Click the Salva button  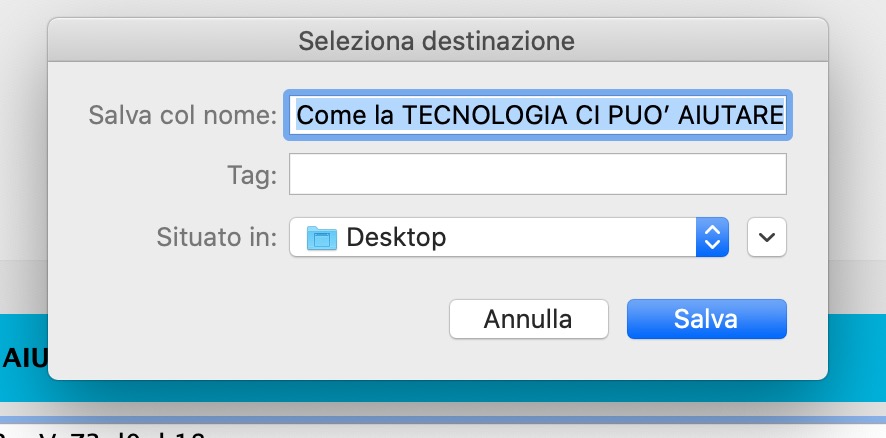point(706,320)
